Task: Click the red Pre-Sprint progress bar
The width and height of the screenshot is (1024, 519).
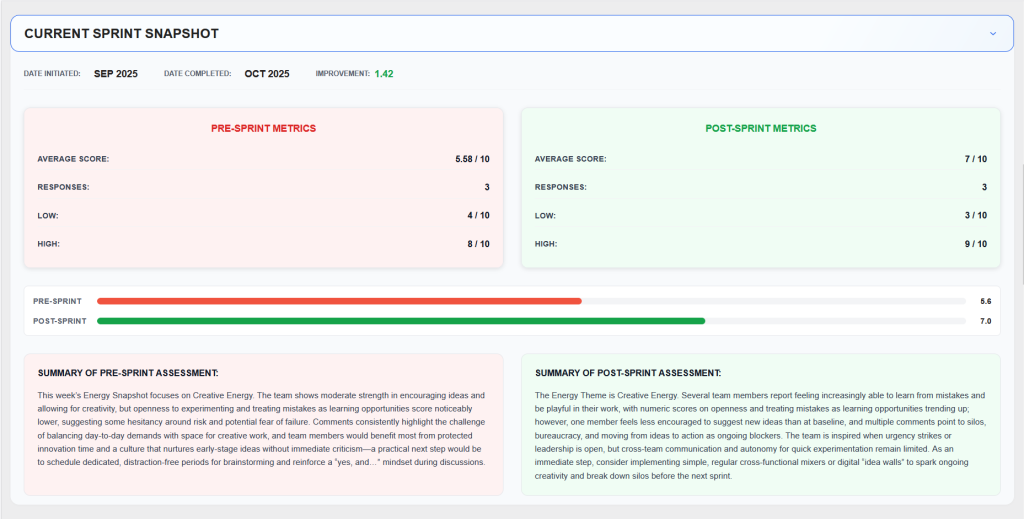Action: coord(339,301)
